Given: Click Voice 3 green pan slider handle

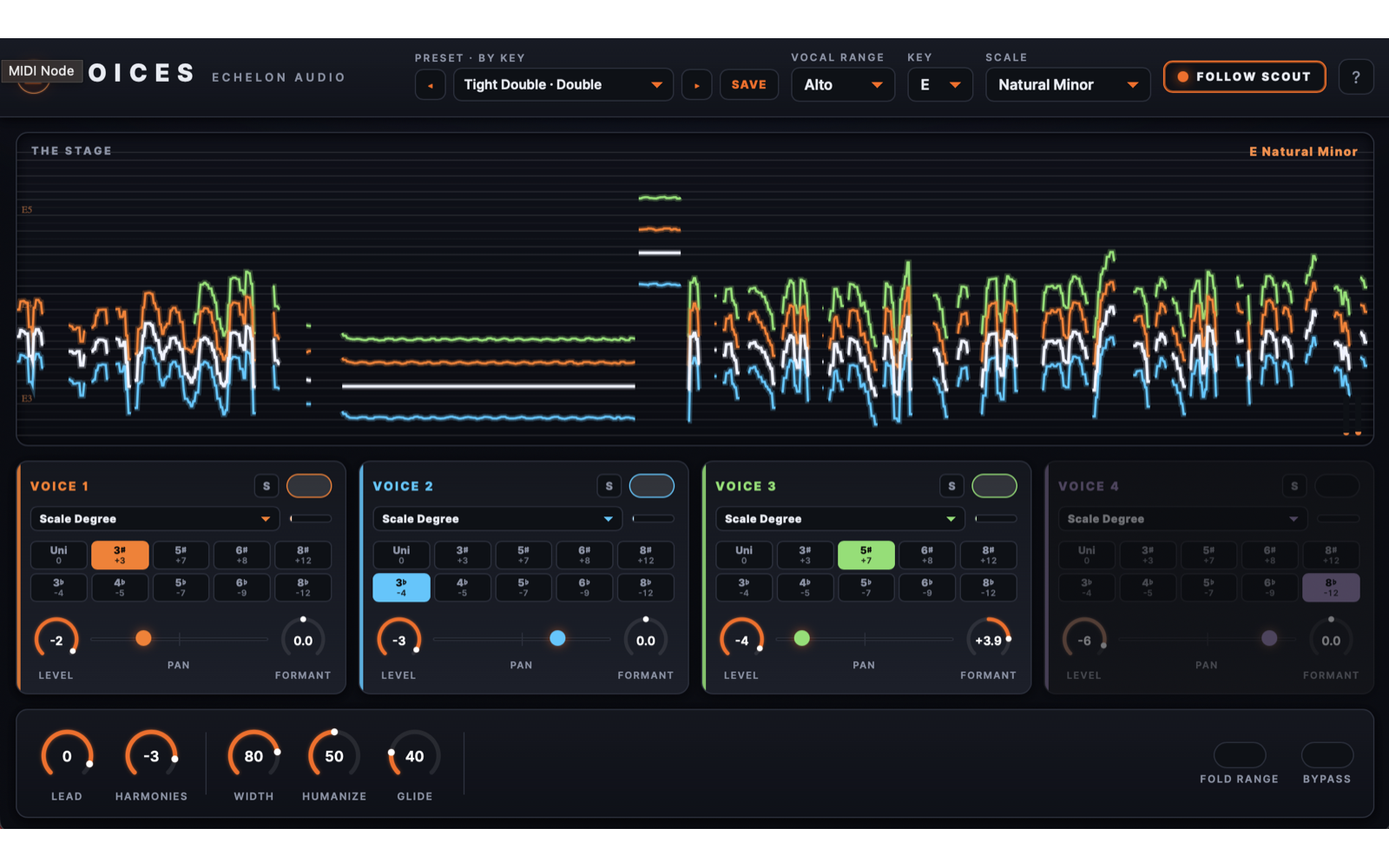Looking at the screenshot, I should click(x=802, y=639).
